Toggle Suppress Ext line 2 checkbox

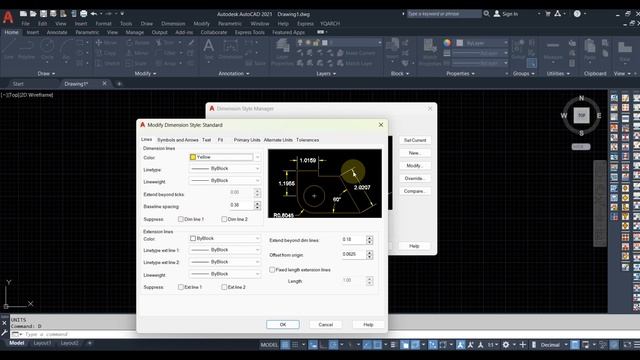tap(224, 287)
